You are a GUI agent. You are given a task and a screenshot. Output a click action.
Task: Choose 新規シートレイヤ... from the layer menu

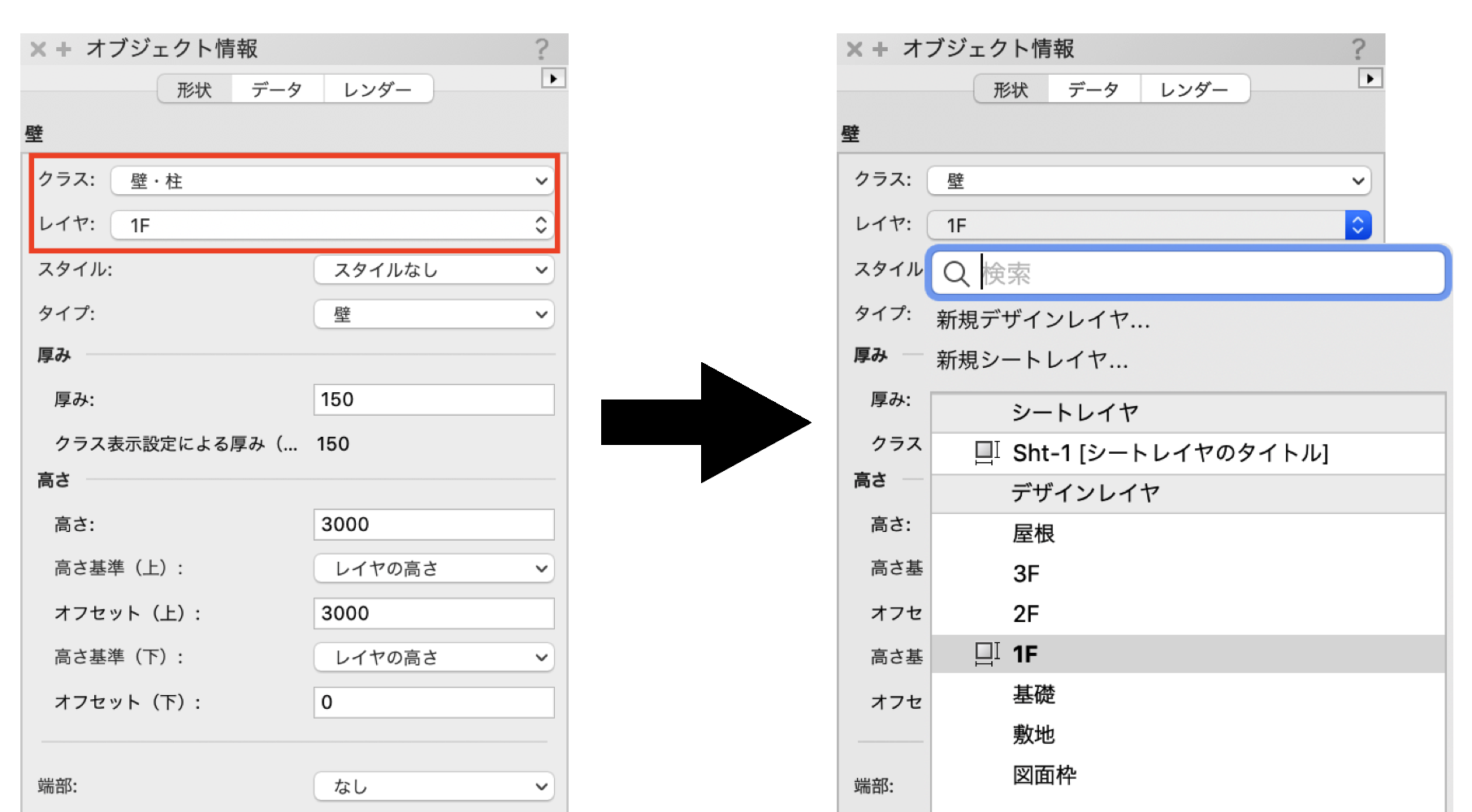[x=1032, y=360]
